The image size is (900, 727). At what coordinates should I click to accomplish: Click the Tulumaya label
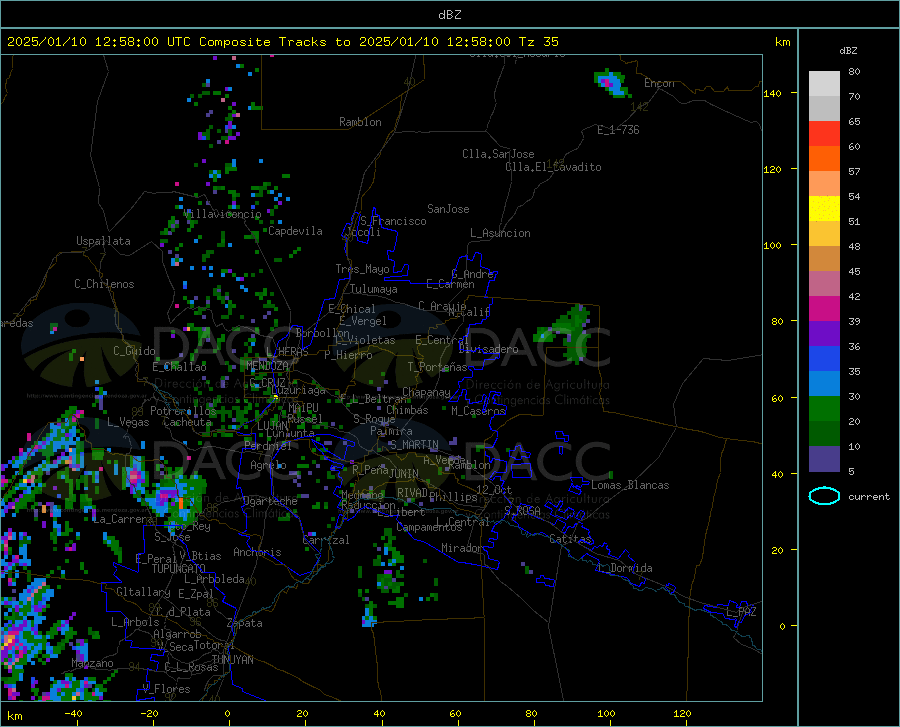374,289
